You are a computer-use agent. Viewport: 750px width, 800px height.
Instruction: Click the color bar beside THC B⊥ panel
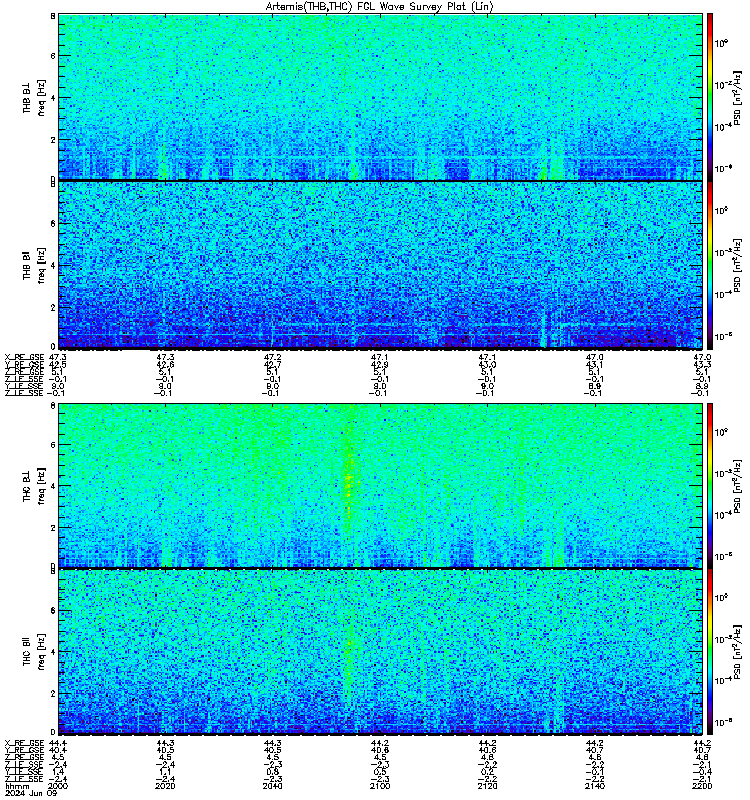(710, 485)
